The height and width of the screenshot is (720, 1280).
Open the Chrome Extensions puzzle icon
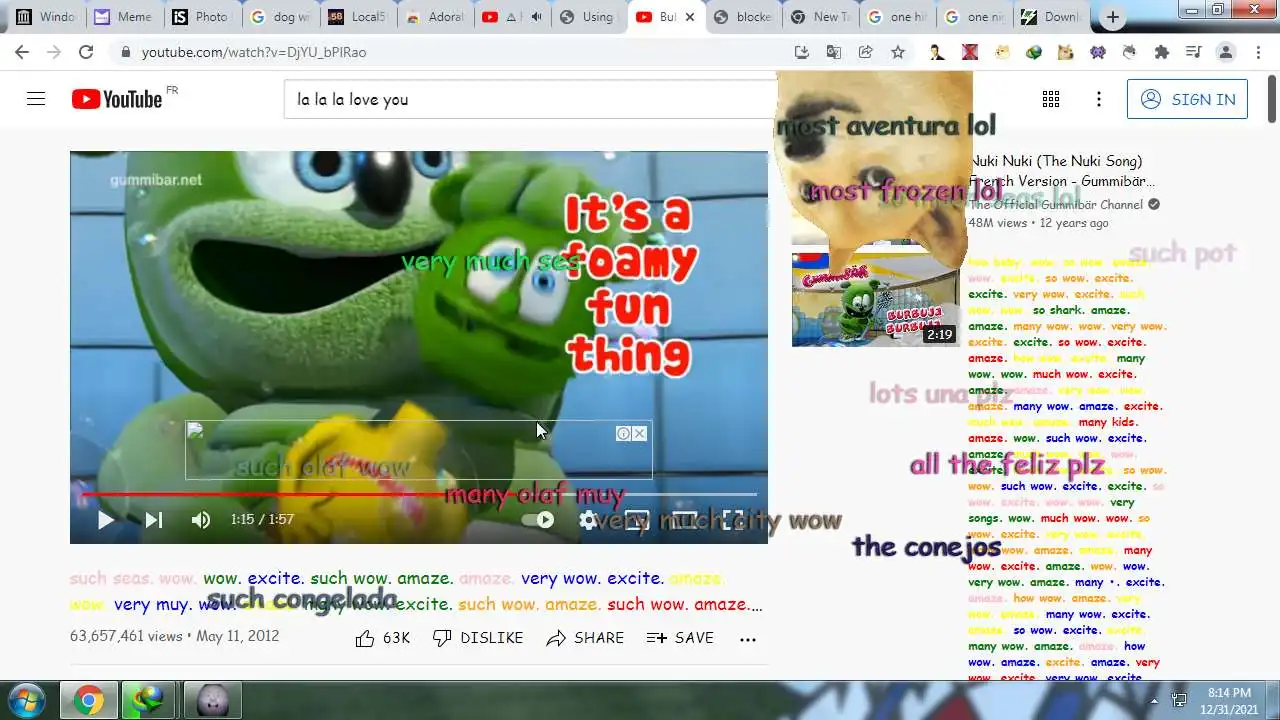(1161, 52)
